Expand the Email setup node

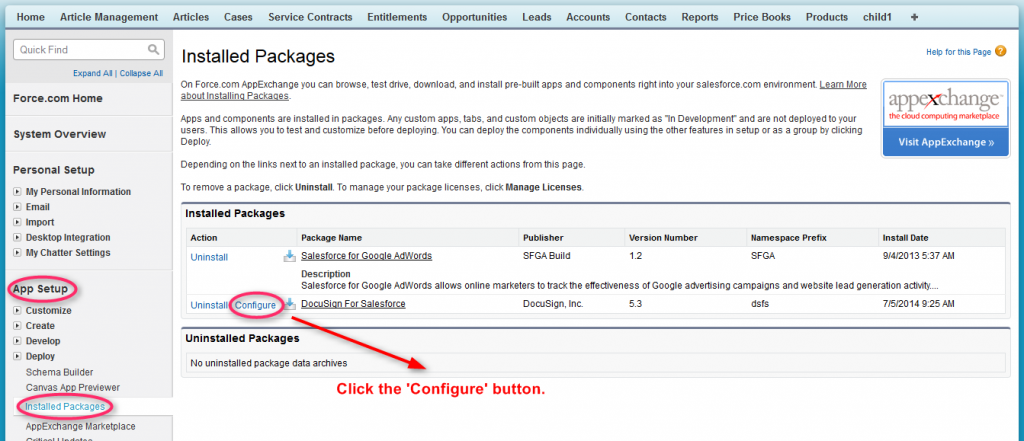pos(17,207)
